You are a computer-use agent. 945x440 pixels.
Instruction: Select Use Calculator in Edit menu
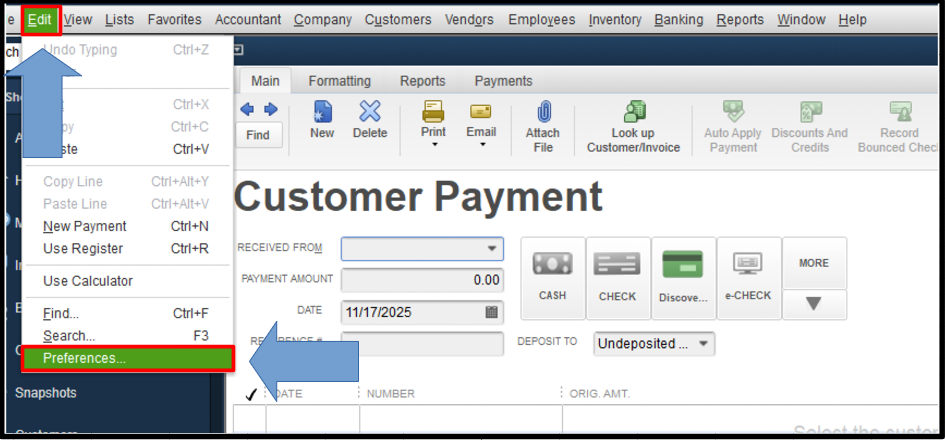126,281
